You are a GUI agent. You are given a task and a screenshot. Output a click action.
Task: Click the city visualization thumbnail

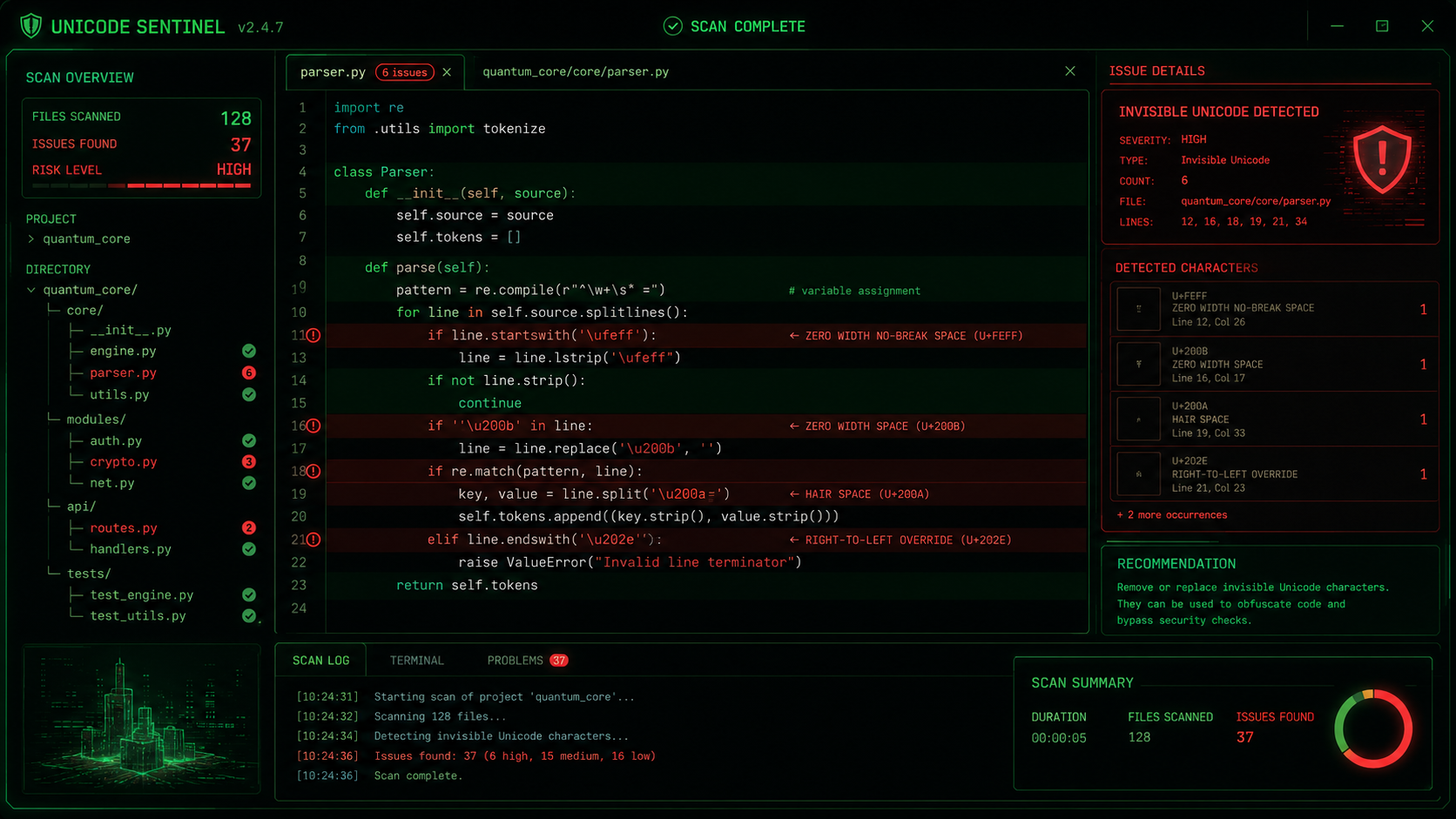point(141,719)
